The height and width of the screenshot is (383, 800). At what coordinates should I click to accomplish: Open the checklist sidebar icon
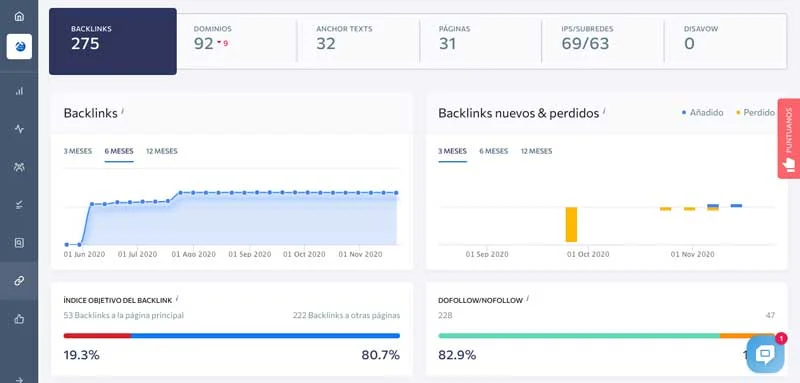[19, 205]
